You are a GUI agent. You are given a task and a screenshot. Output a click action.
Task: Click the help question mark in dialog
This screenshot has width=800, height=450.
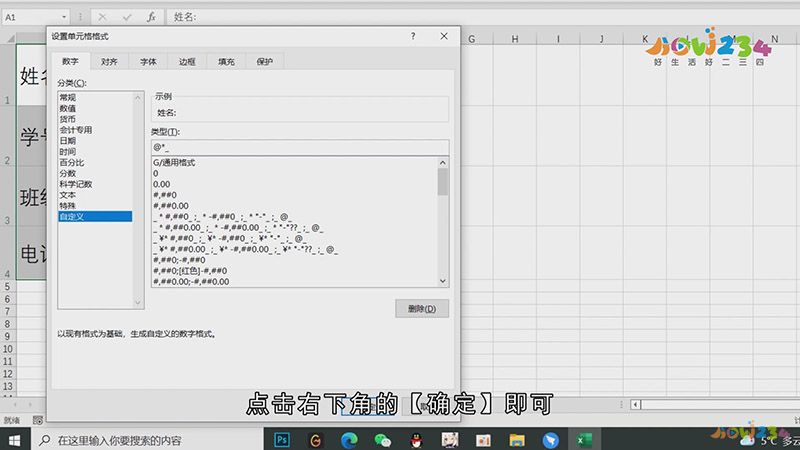(x=413, y=36)
